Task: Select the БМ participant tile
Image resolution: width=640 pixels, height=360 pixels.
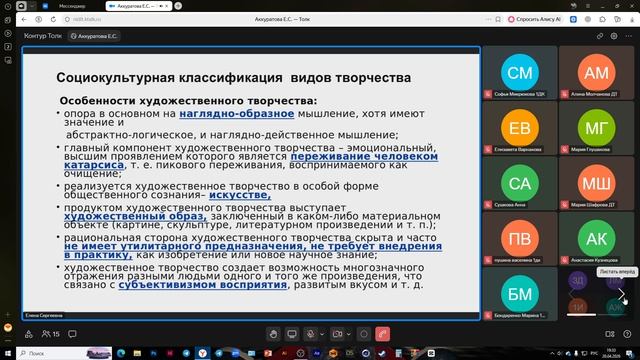Action: coord(520,294)
